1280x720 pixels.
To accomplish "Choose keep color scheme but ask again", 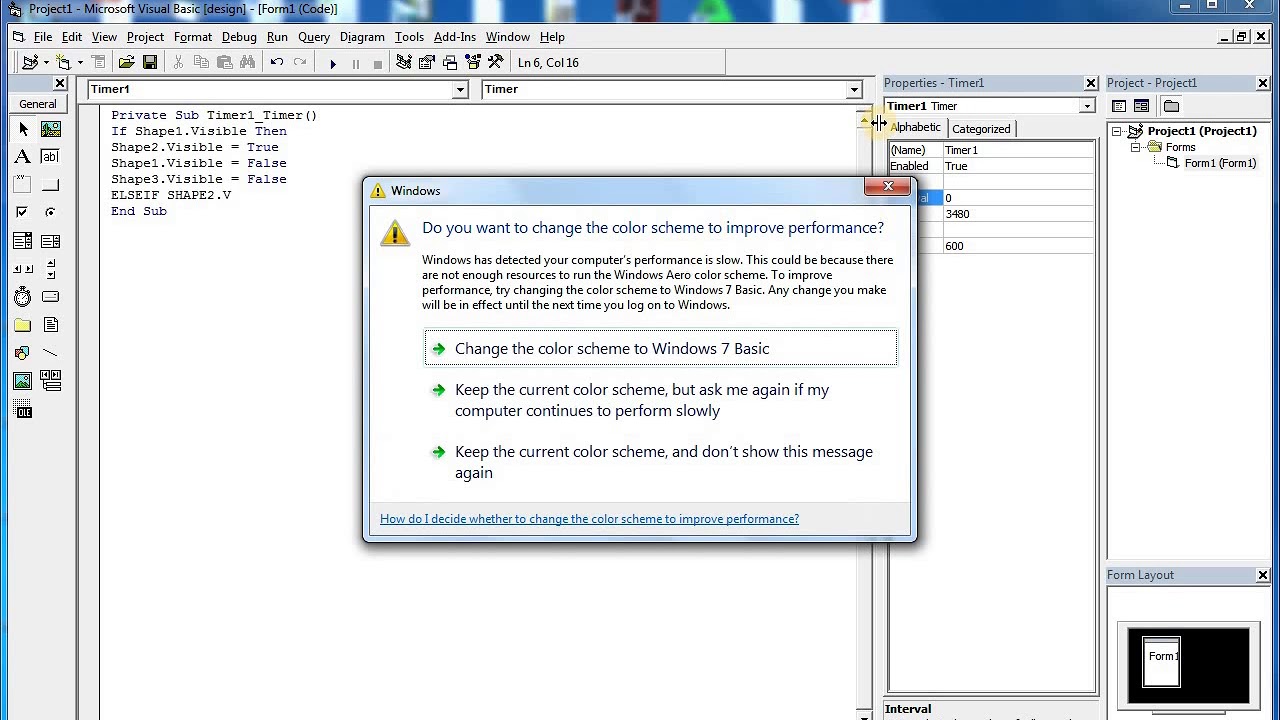I will click(x=660, y=400).
